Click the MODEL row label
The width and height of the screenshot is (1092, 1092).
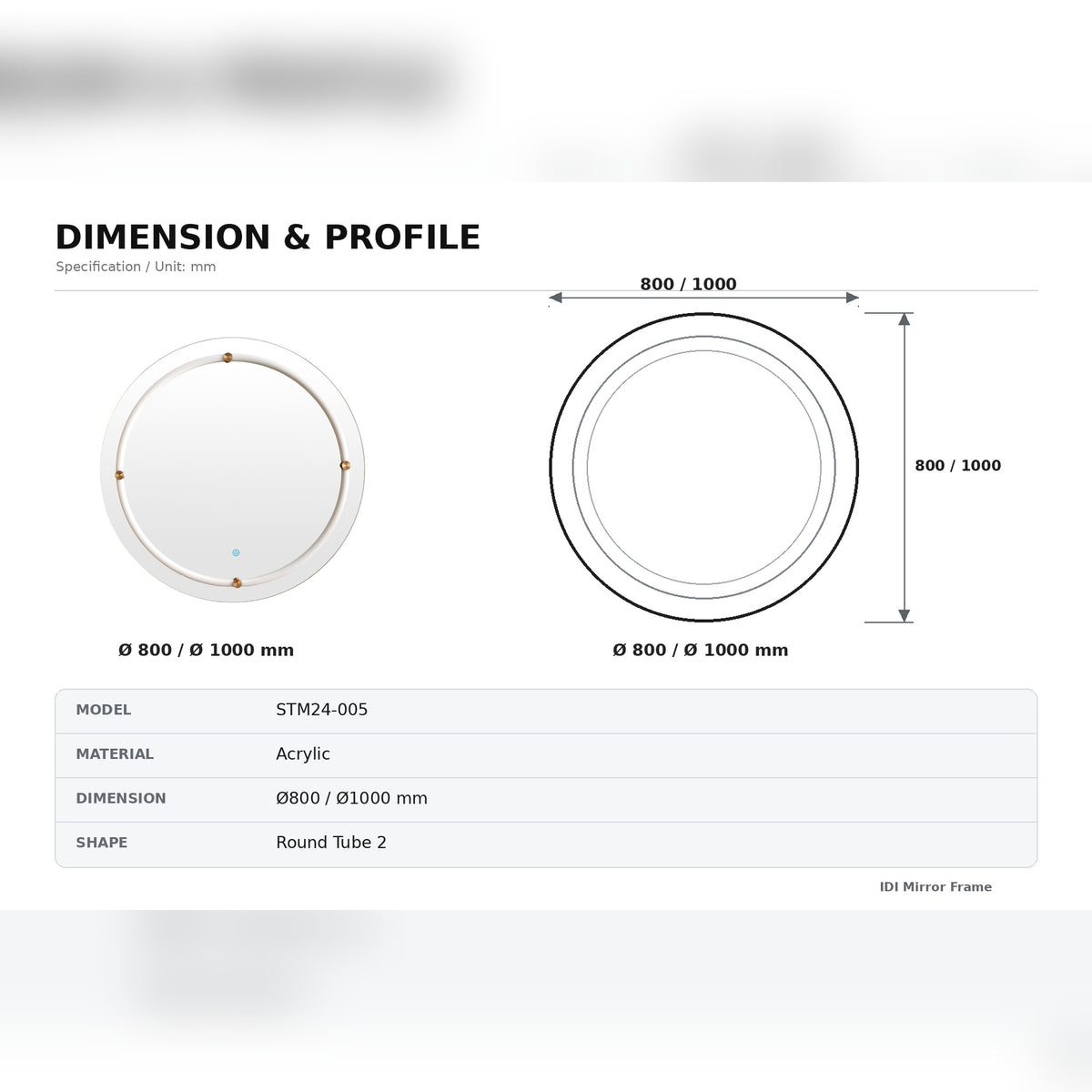(104, 710)
